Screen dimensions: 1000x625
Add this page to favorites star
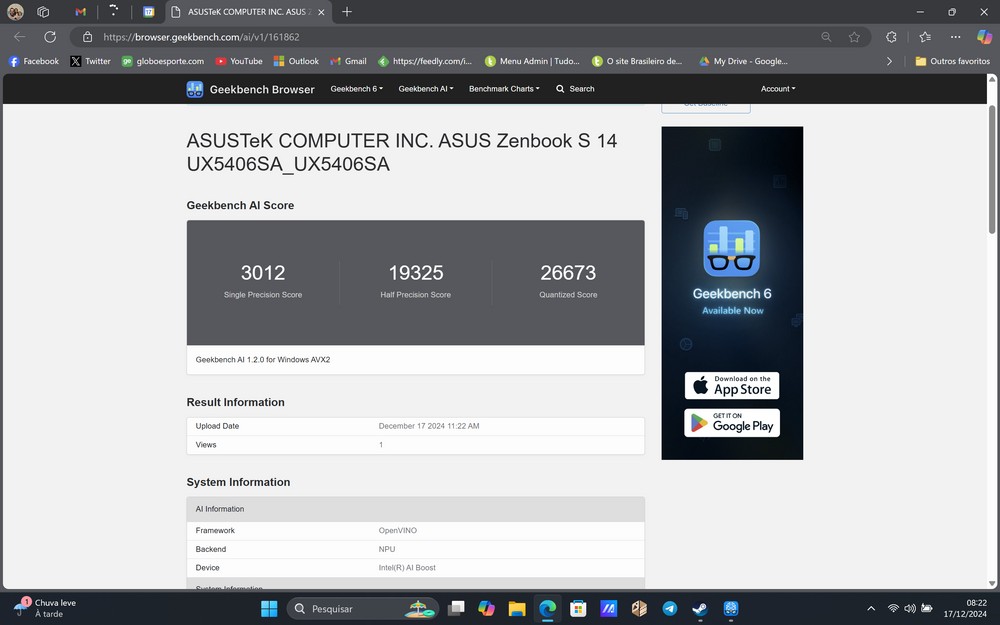pyautogui.click(x=854, y=37)
